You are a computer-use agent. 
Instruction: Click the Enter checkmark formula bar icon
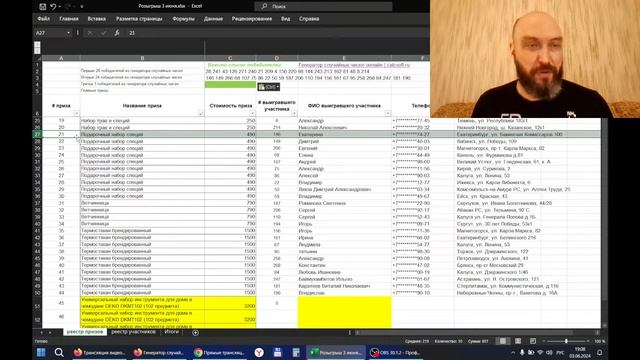tap(103, 33)
